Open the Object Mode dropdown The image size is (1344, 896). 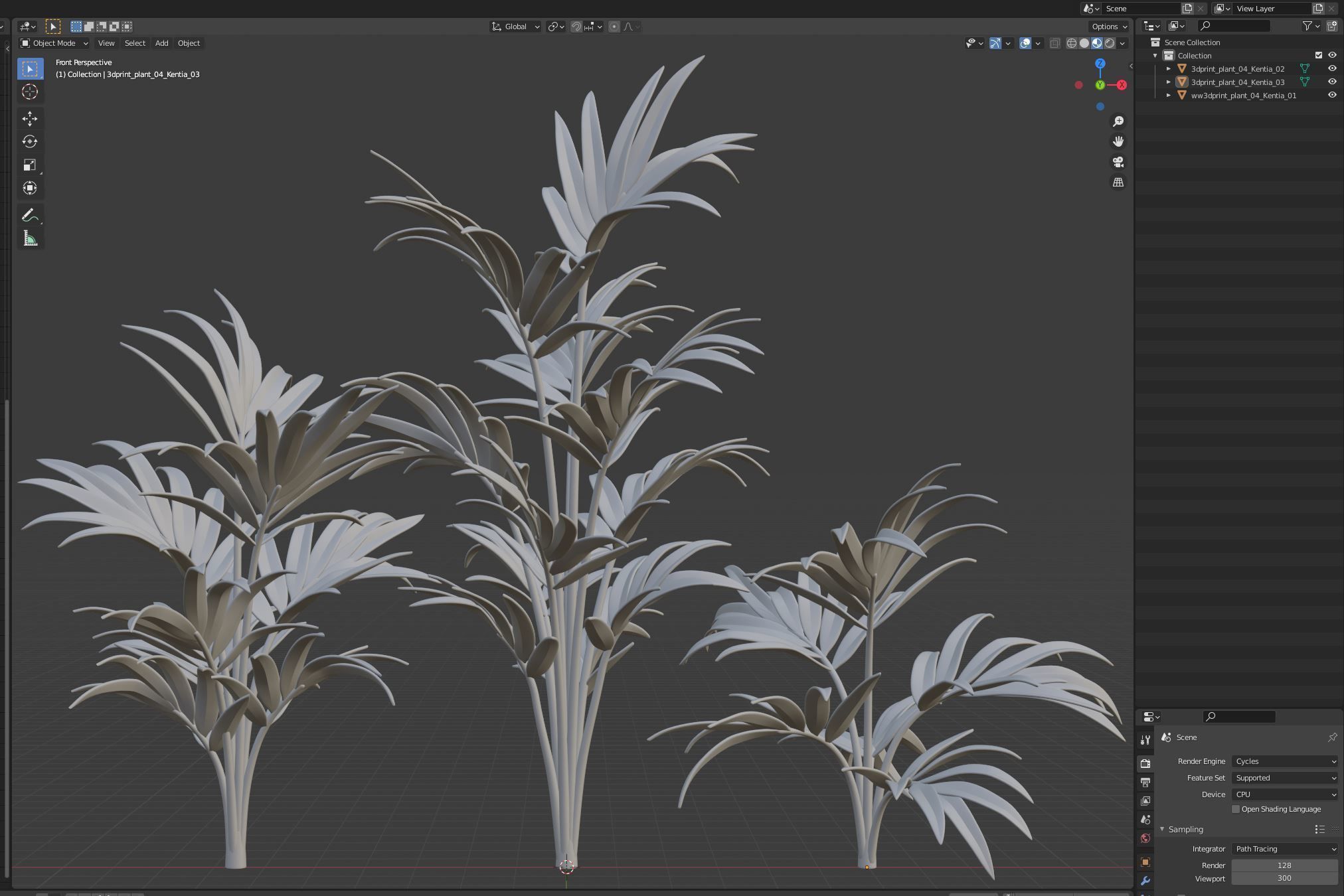click(x=54, y=43)
